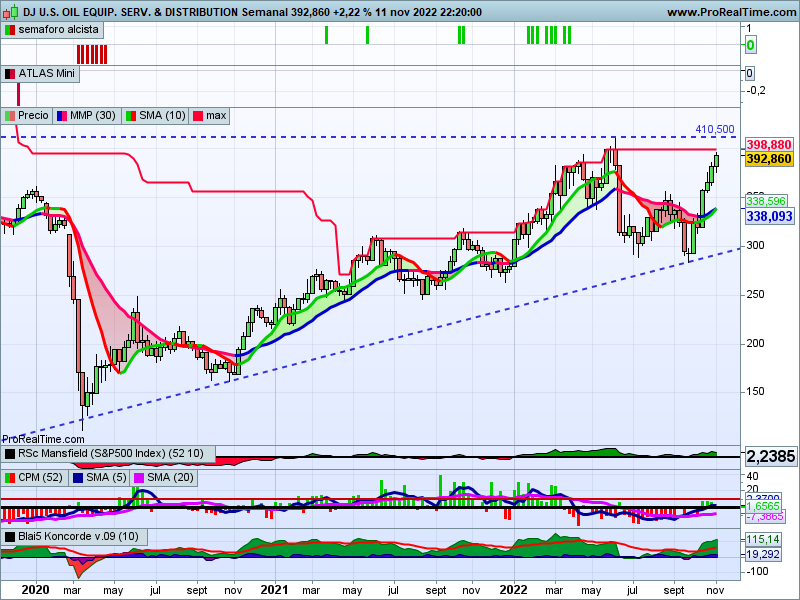Click the ATLAS Mini color icon
This screenshot has width=800, height=600.
tap(10, 74)
